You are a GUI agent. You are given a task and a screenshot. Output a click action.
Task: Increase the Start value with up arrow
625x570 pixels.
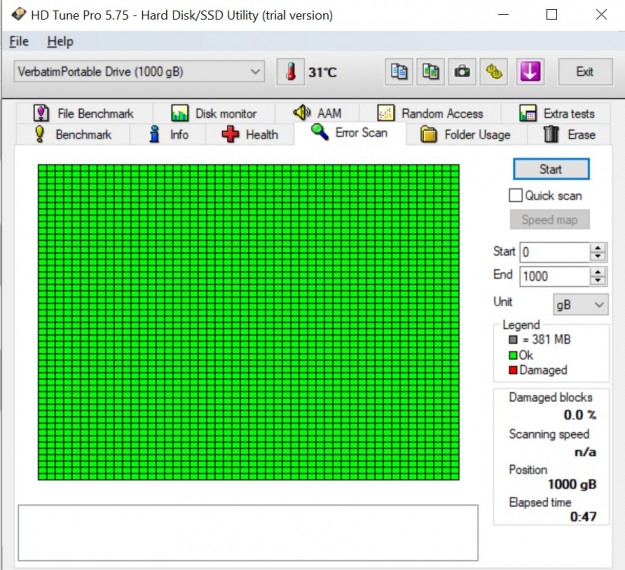598,248
